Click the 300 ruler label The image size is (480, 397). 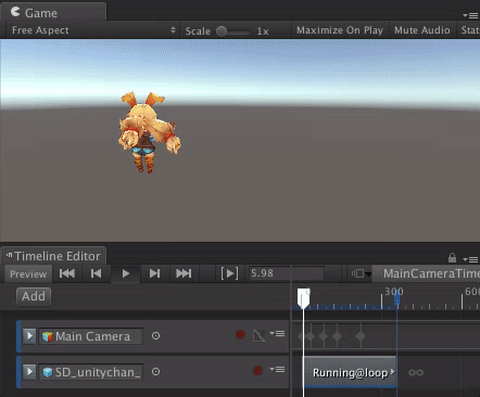coord(394,292)
